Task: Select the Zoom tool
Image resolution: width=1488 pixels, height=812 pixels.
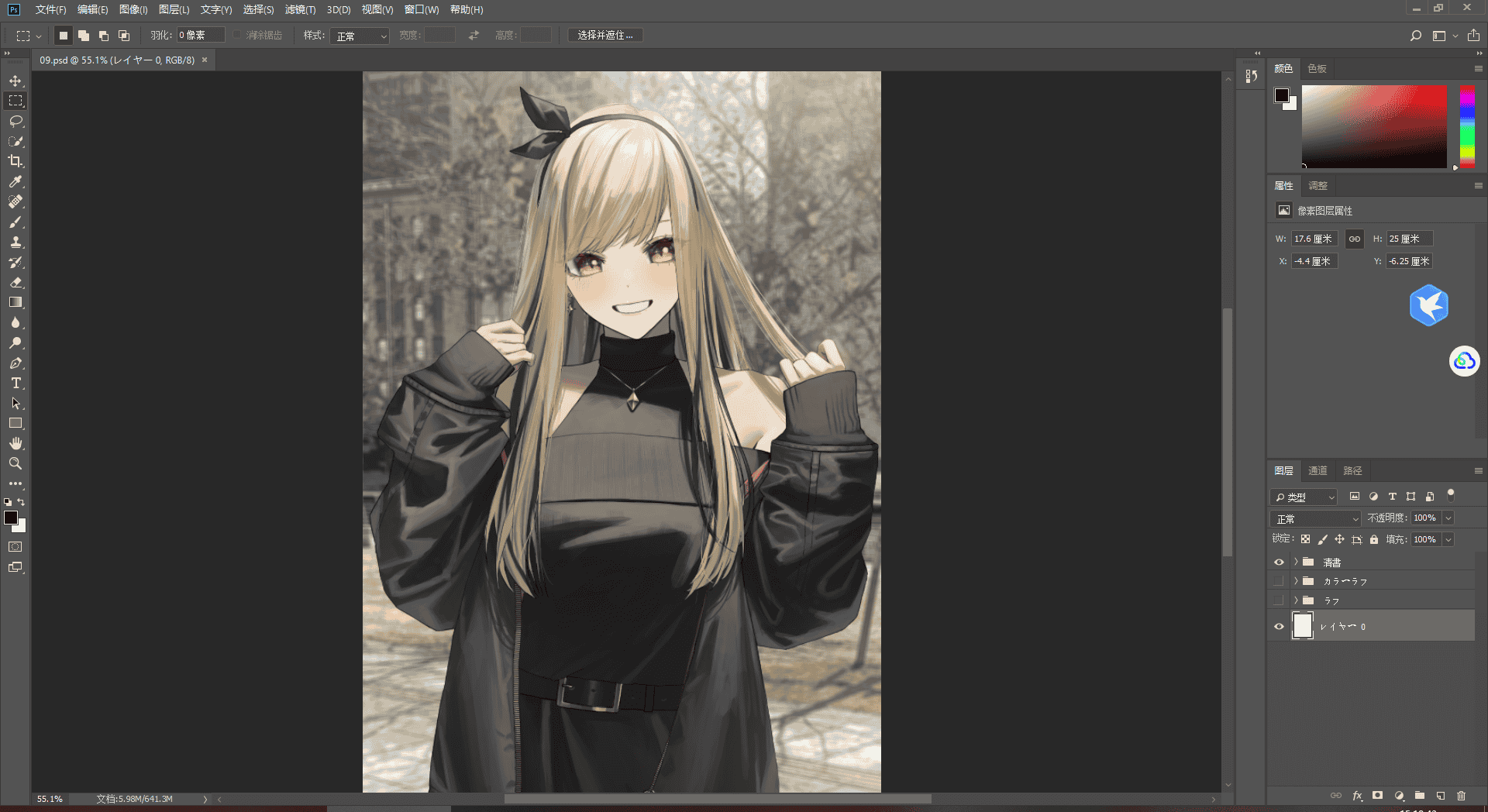Action: (15, 463)
